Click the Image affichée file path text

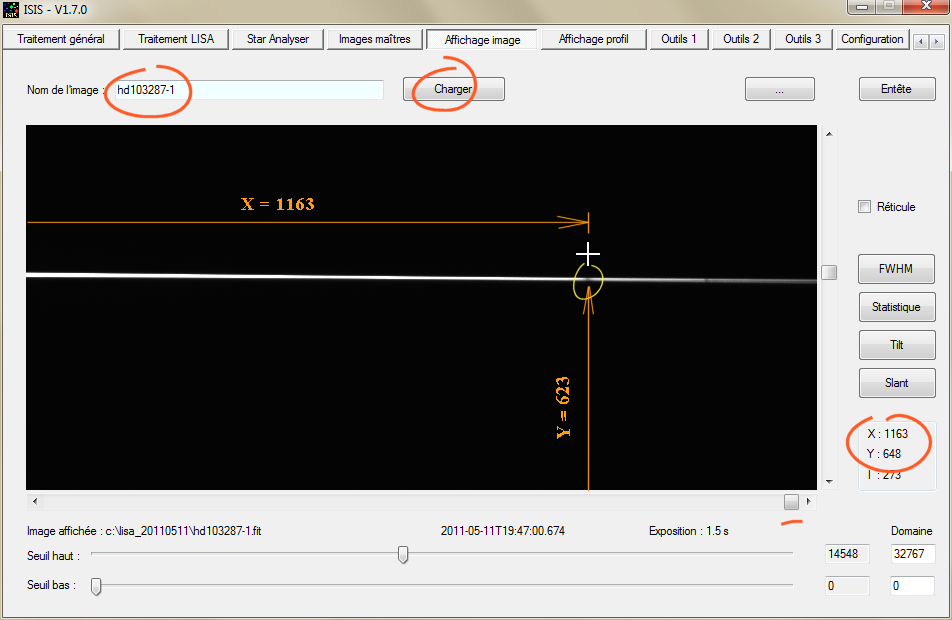144,531
